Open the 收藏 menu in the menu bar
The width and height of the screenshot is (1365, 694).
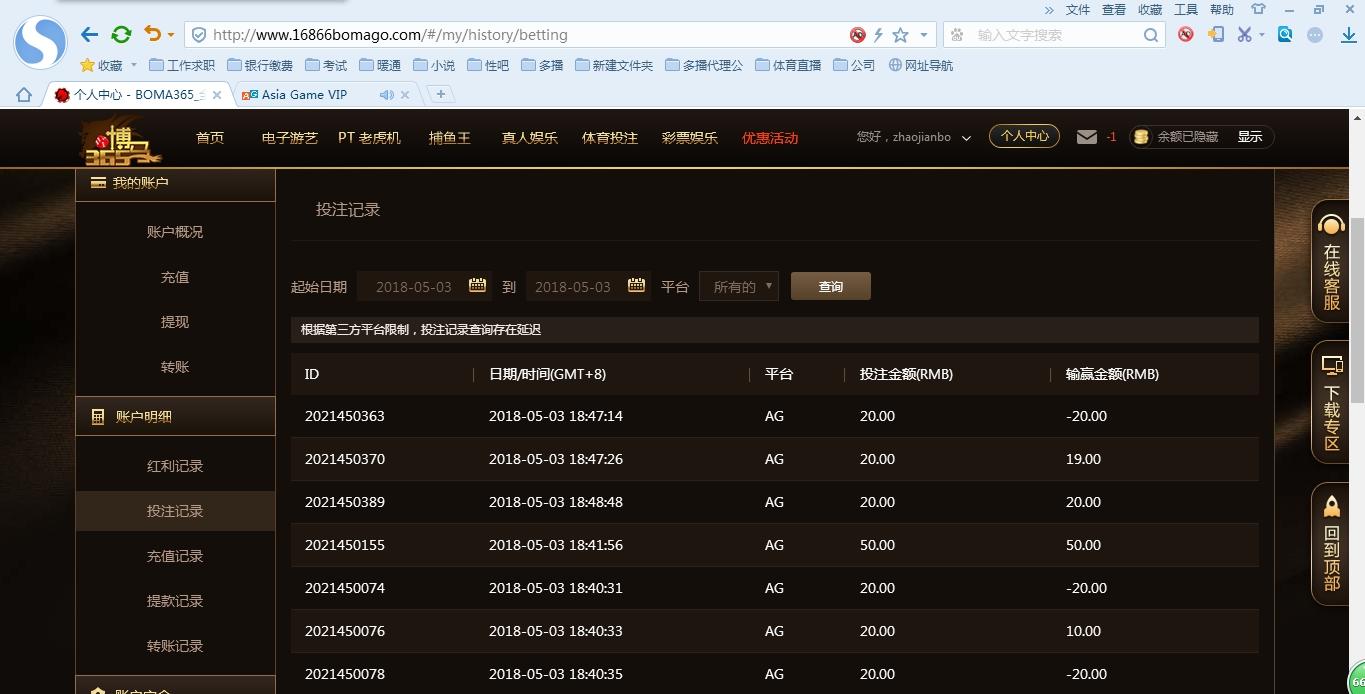1150,9
